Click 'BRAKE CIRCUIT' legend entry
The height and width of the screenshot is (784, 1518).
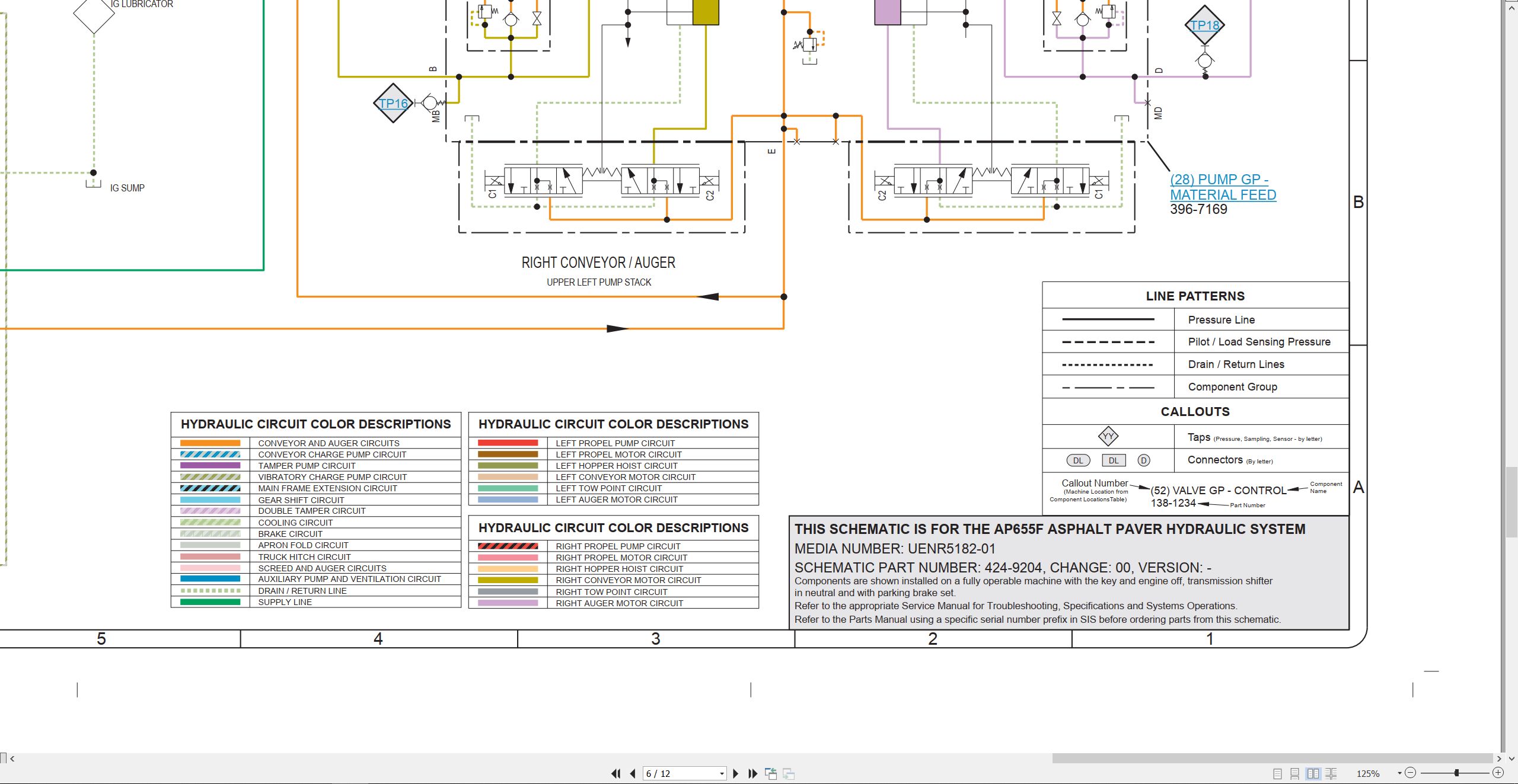tap(290, 534)
